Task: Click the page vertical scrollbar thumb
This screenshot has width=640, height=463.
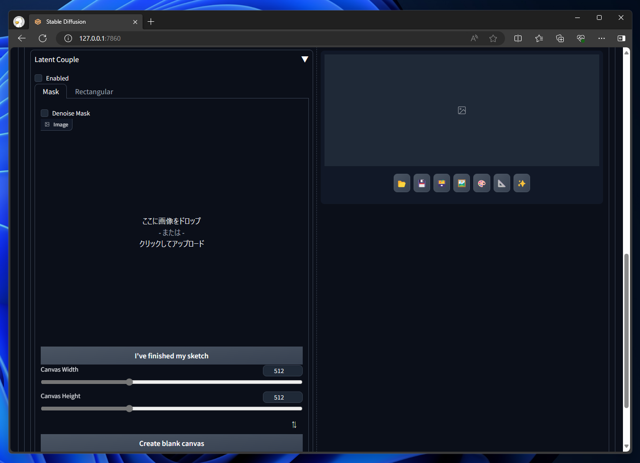Action: click(x=626, y=331)
